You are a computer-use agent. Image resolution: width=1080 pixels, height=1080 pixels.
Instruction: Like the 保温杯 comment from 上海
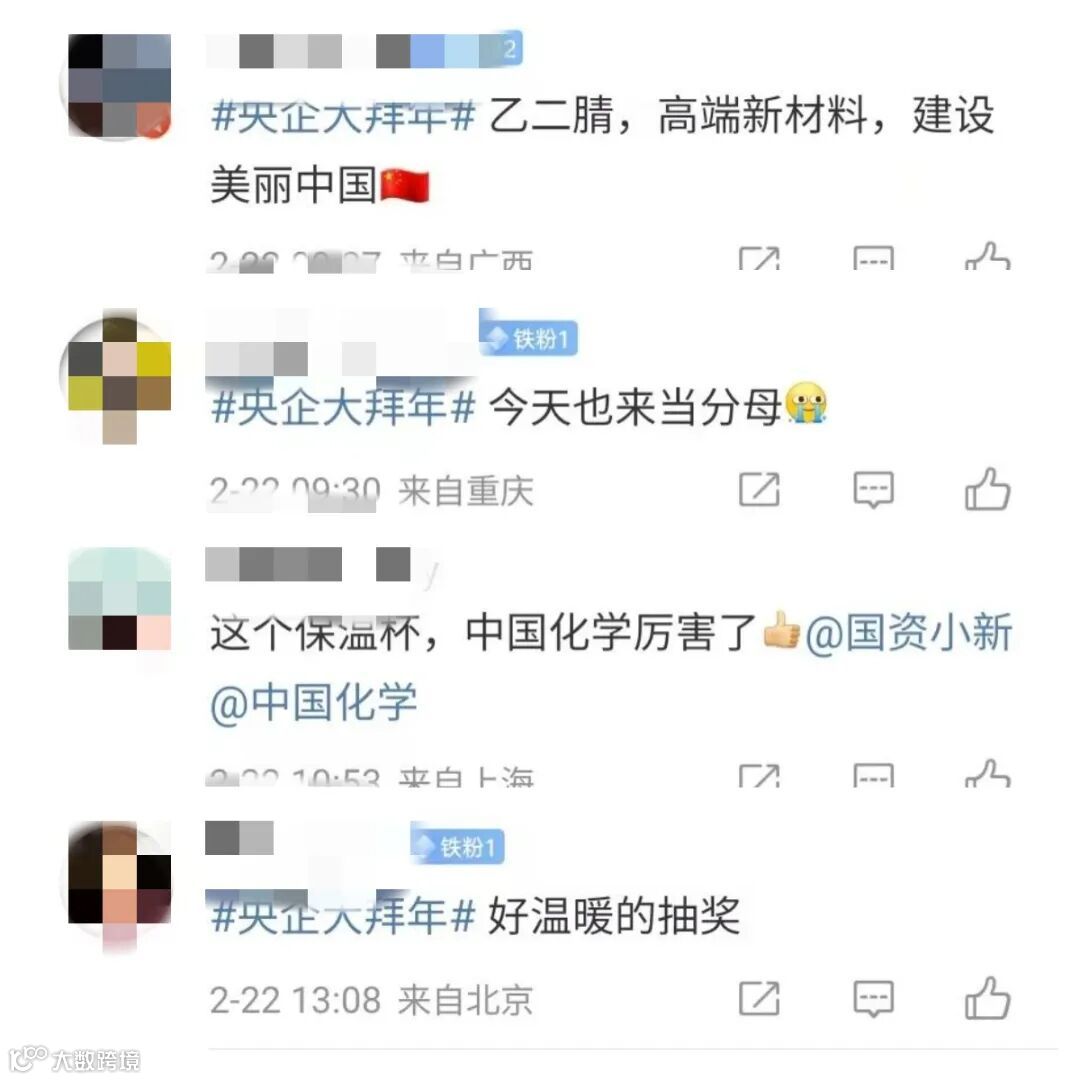point(988,773)
